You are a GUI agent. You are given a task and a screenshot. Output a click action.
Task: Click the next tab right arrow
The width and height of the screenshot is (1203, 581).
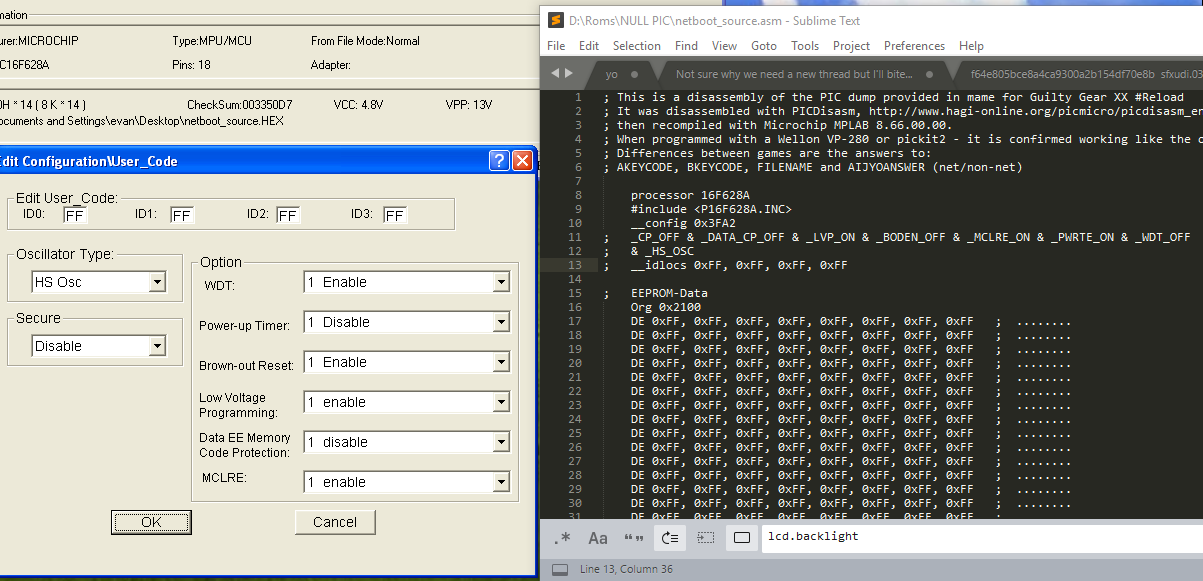pyautogui.click(x=569, y=73)
